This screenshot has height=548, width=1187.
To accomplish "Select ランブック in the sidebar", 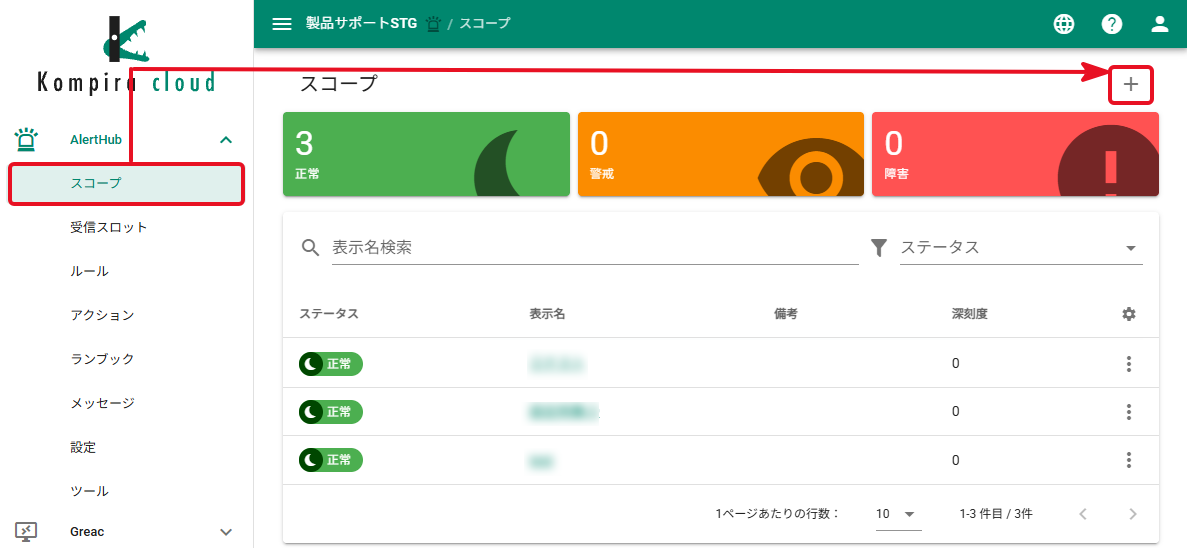I will (102, 359).
